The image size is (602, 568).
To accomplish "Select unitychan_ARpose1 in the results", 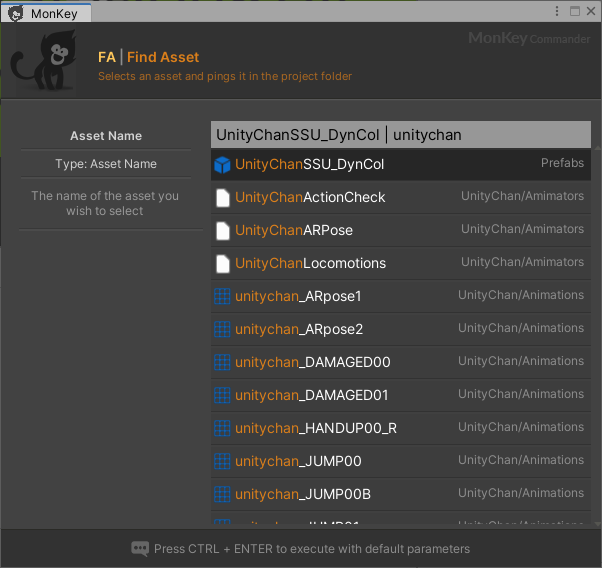I will pyautogui.click(x=401, y=296).
